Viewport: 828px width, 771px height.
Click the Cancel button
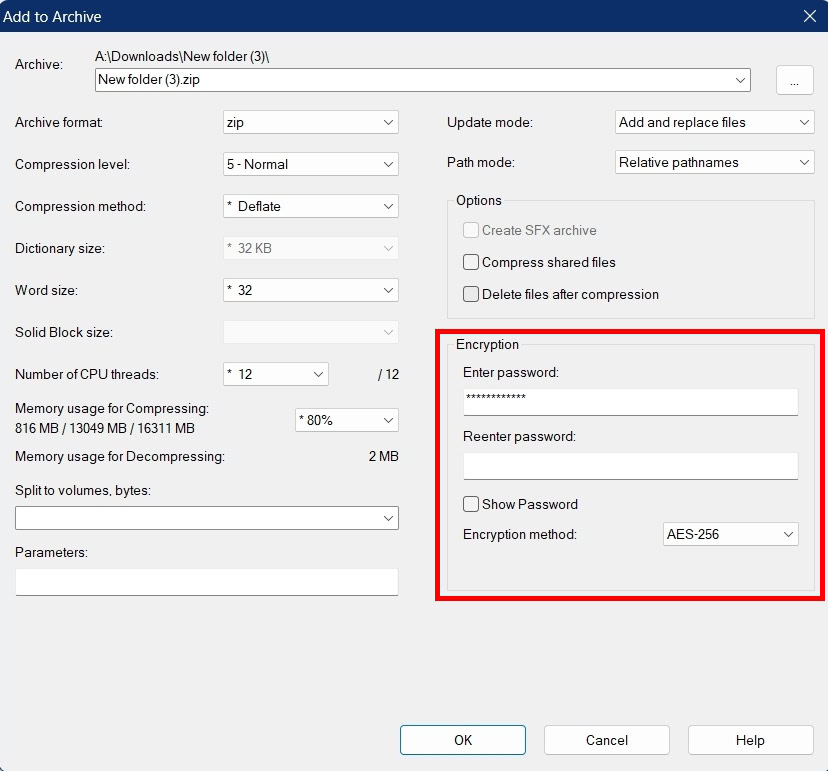point(606,740)
